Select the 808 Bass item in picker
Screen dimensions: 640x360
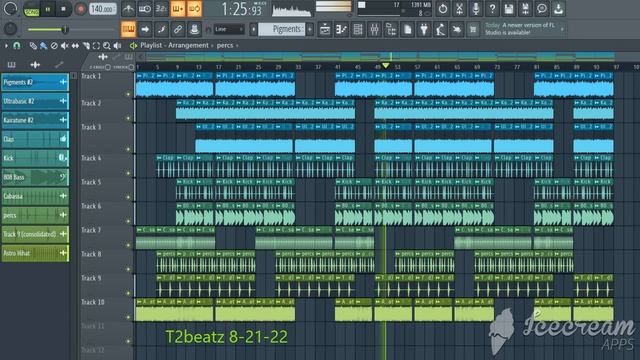pos(35,177)
